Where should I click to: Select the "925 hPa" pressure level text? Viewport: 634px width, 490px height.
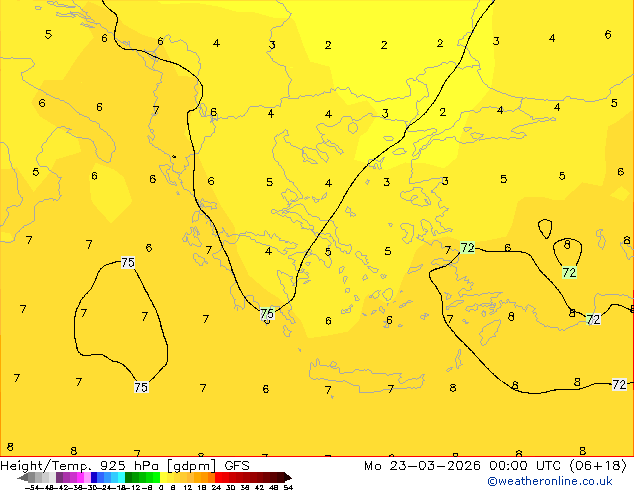[130, 466]
